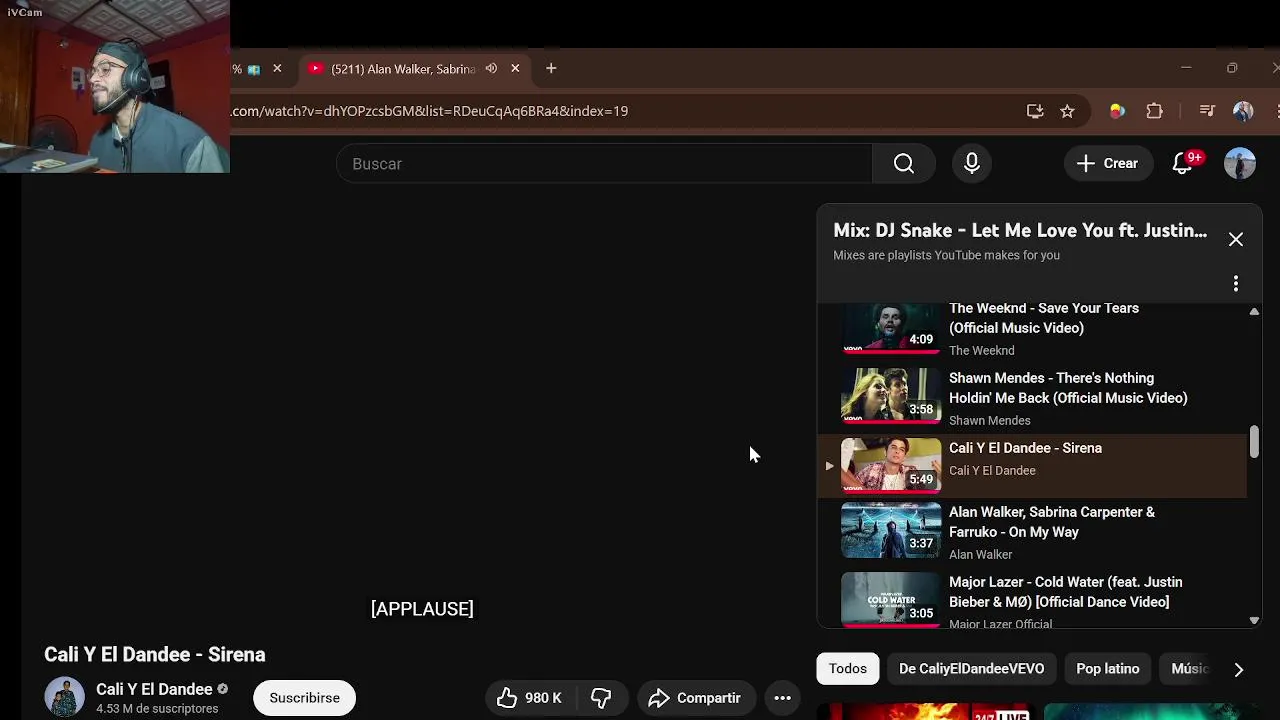Click the colorful extension icon in toolbar

1117,111
